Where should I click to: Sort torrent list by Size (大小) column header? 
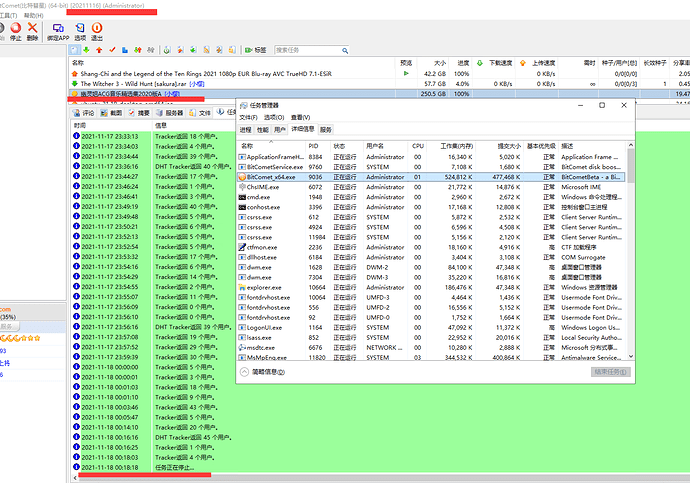click(x=432, y=63)
